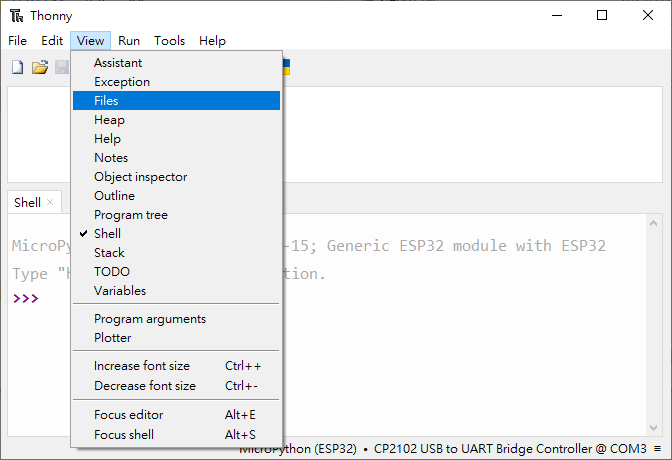Image resolution: width=672 pixels, height=460 pixels.
Task: Show the TODO view
Action: [x=176, y=271]
